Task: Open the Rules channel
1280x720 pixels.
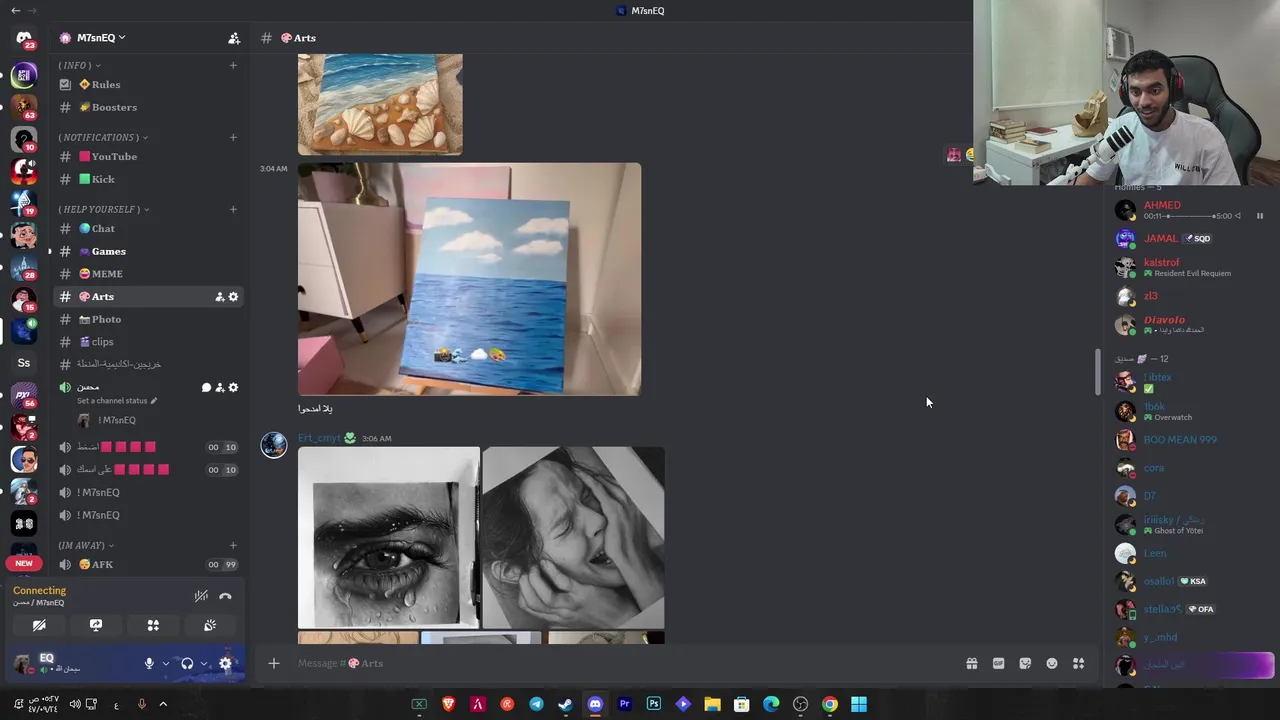Action: pyautogui.click(x=148, y=85)
